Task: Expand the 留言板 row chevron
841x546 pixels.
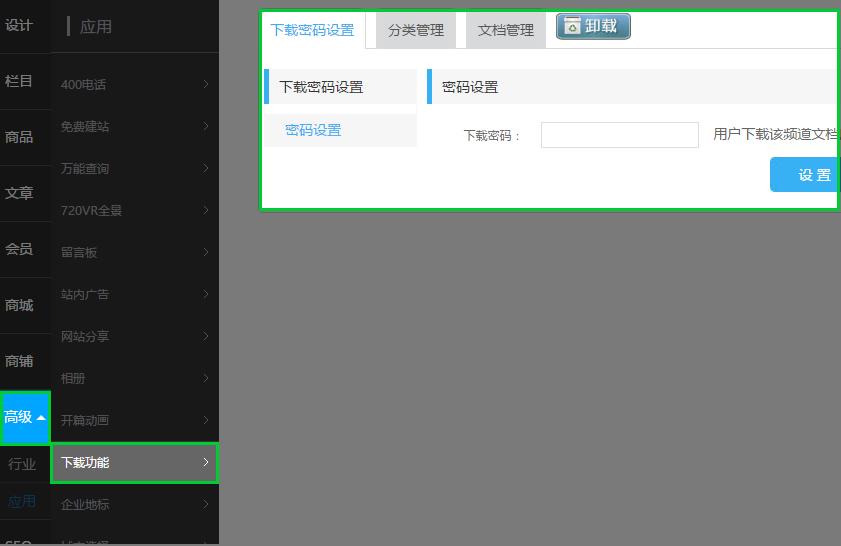Action: pyautogui.click(x=205, y=253)
